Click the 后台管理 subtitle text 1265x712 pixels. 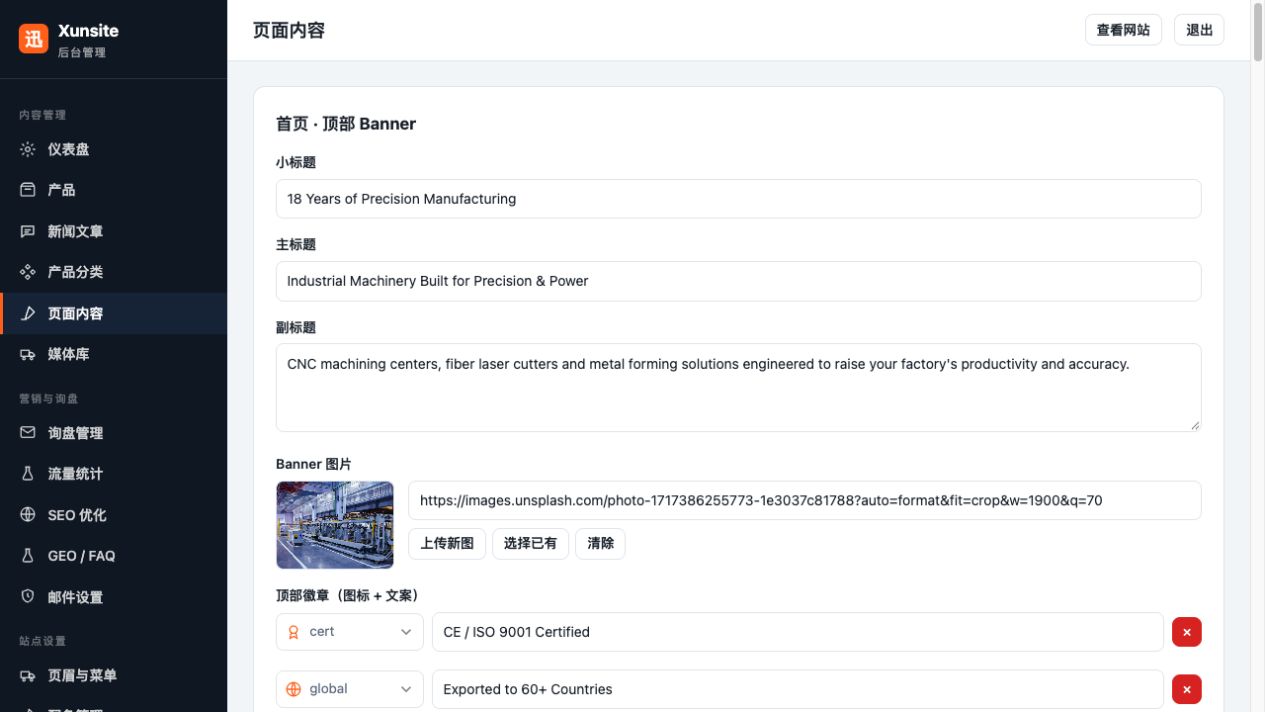(x=82, y=52)
